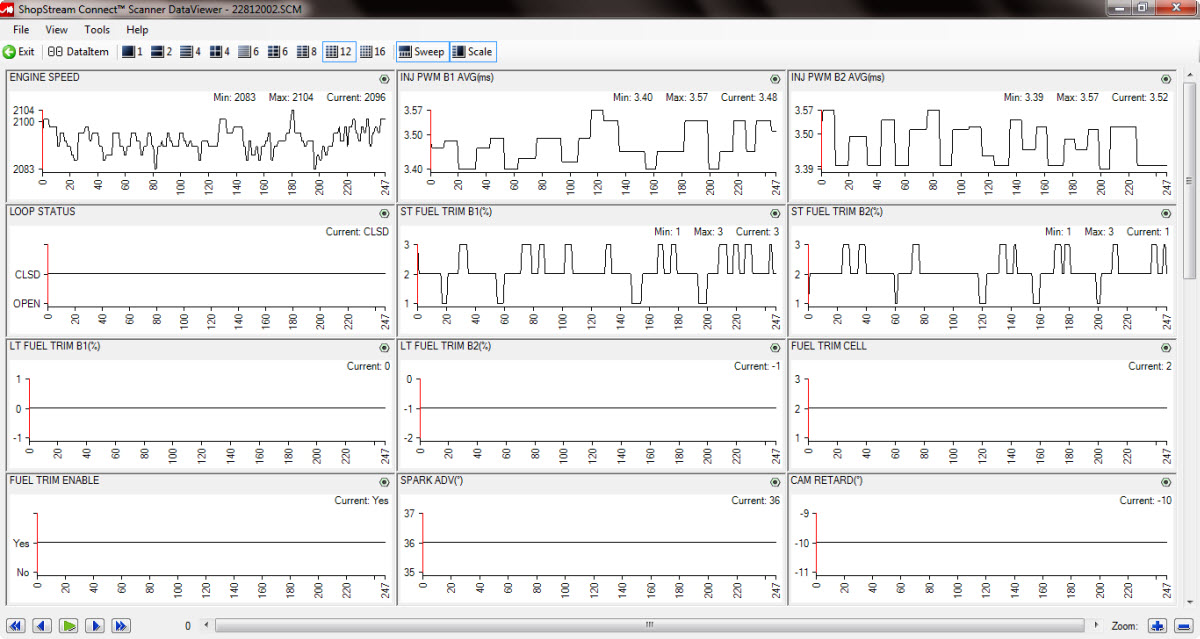Select the ST FUEL TRIM B2(%) title
The height and width of the screenshot is (639, 1200).
point(837,211)
